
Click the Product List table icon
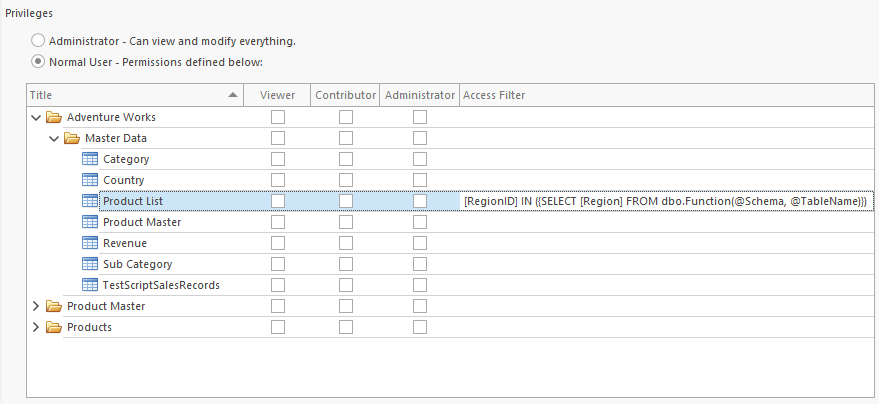click(x=90, y=201)
